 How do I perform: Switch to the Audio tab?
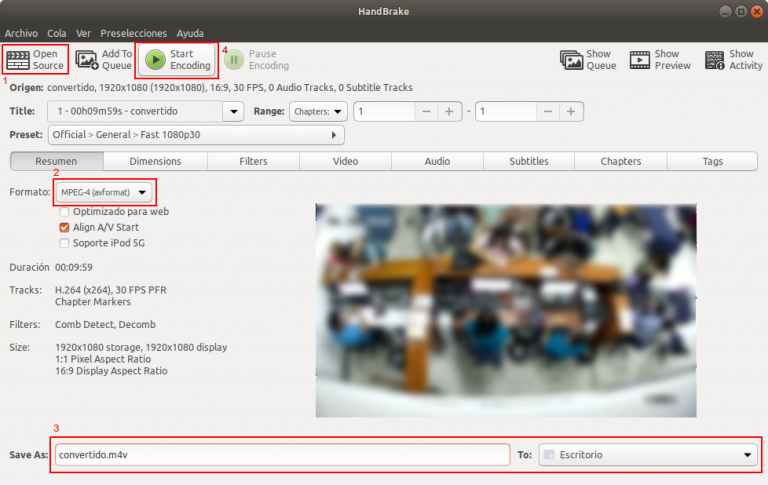(x=437, y=161)
